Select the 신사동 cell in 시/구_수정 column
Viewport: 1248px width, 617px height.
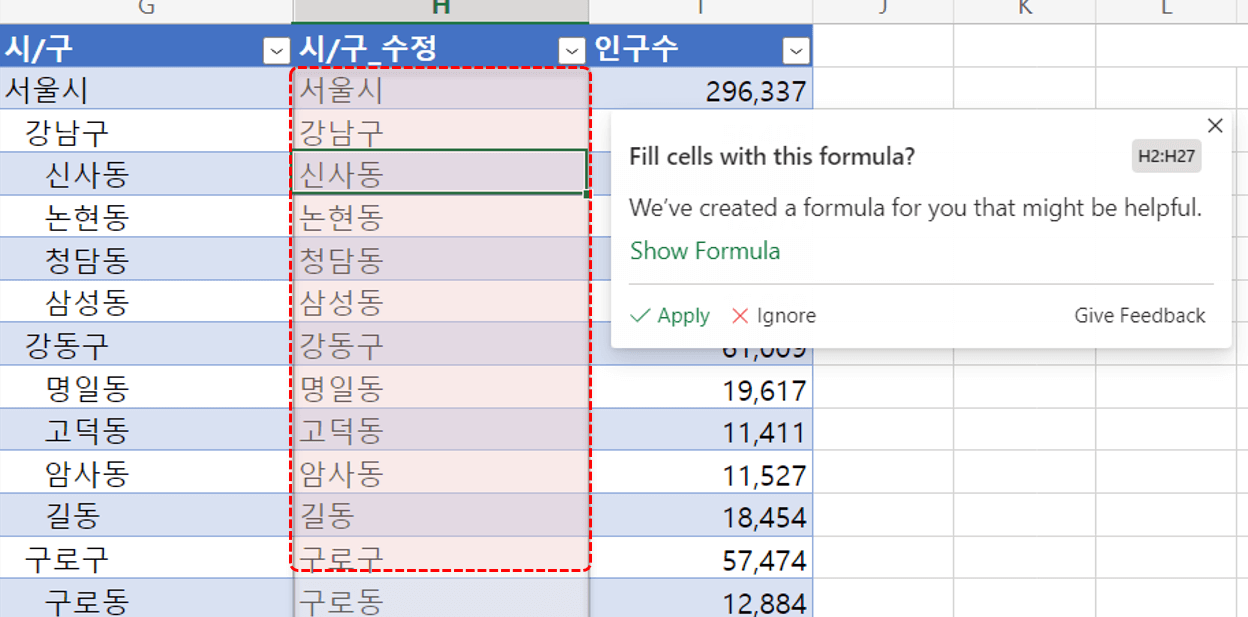pyautogui.click(x=441, y=174)
